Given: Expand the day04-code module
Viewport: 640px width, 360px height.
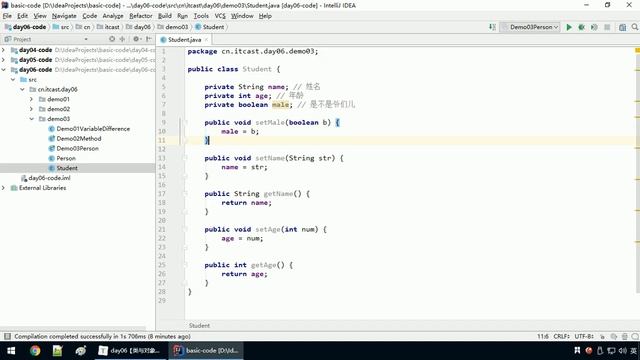Looking at the screenshot, I should [4, 50].
